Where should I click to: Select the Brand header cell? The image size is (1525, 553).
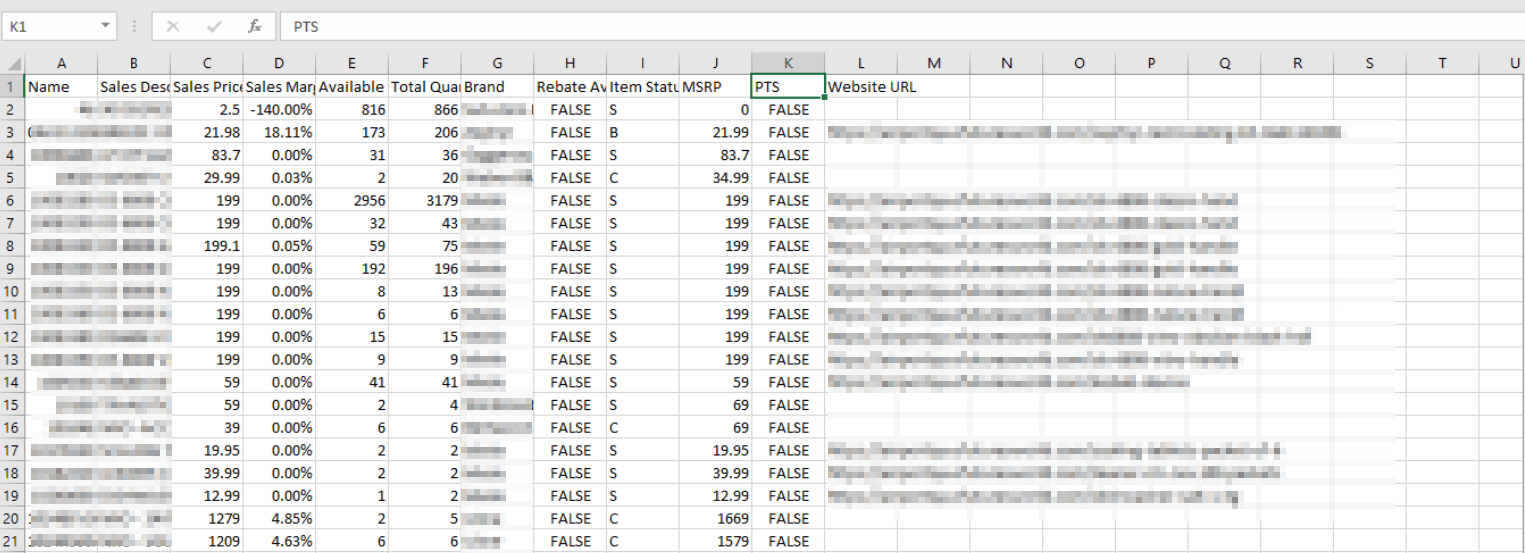click(x=497, y=87)
